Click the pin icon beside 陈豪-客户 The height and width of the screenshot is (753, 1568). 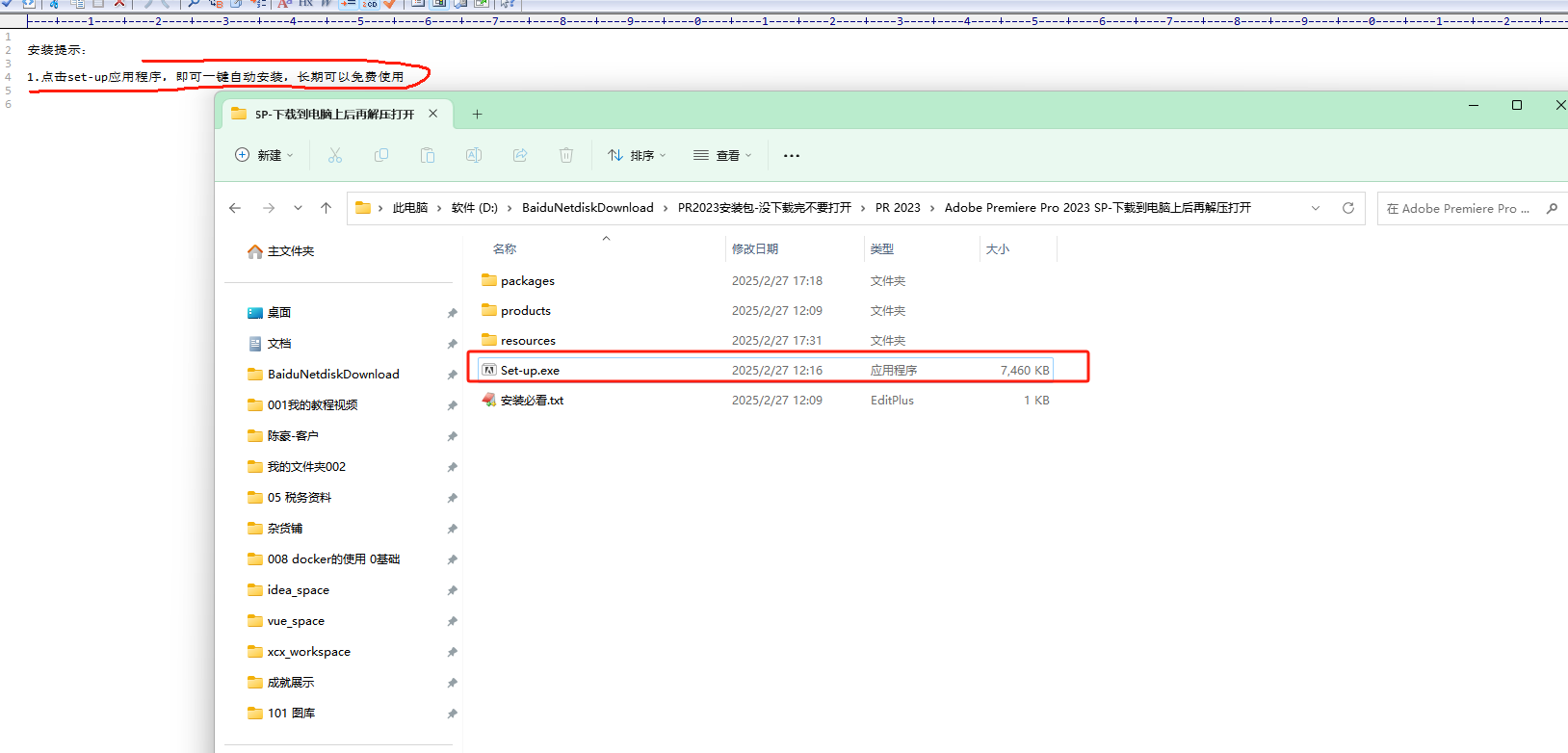452,436
